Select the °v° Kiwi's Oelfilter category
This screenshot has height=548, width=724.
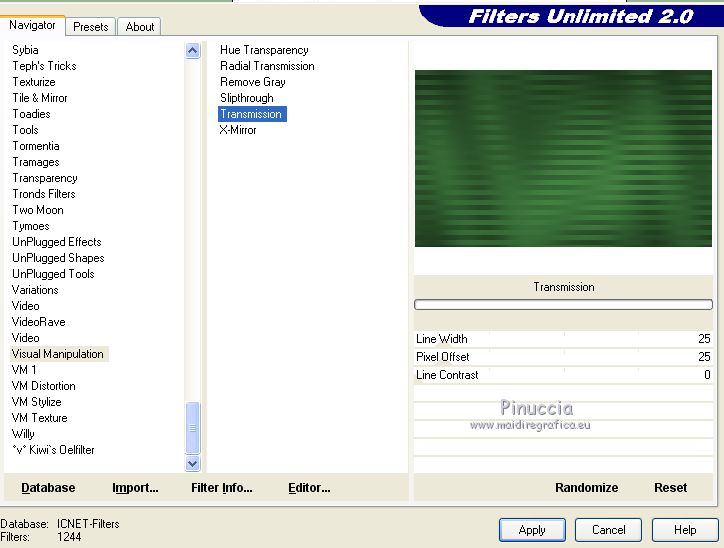point(54,450)
